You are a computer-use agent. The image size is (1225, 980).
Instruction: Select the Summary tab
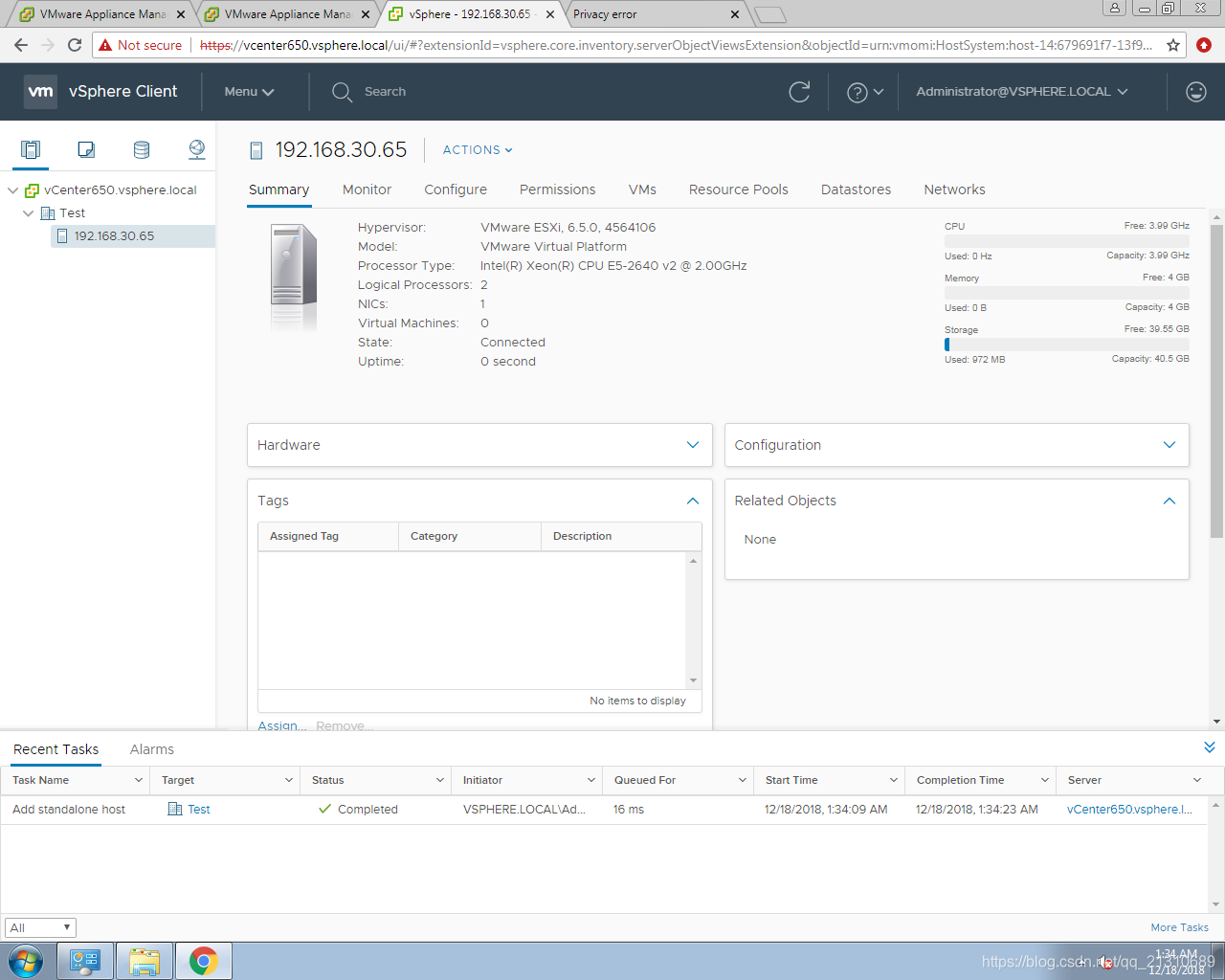[x=278, y=189]
